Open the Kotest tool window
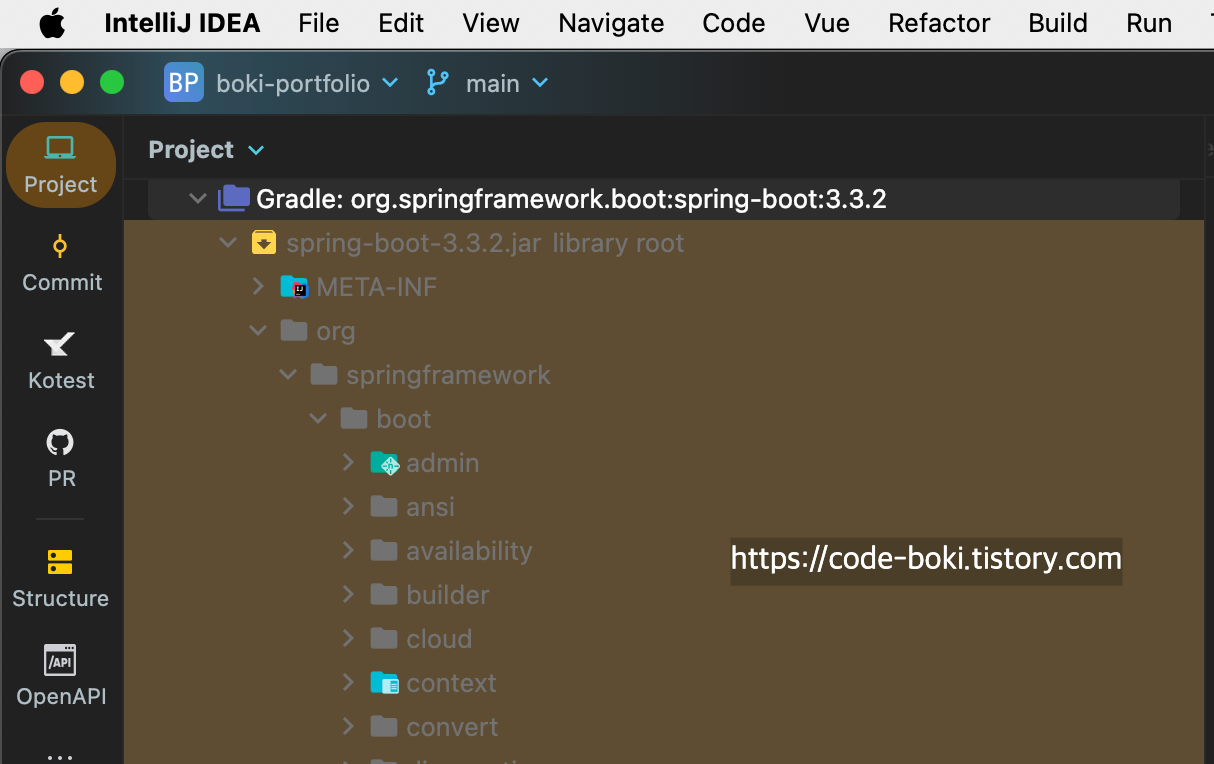The image size is (1214, 764). click(x=61, y=361)
